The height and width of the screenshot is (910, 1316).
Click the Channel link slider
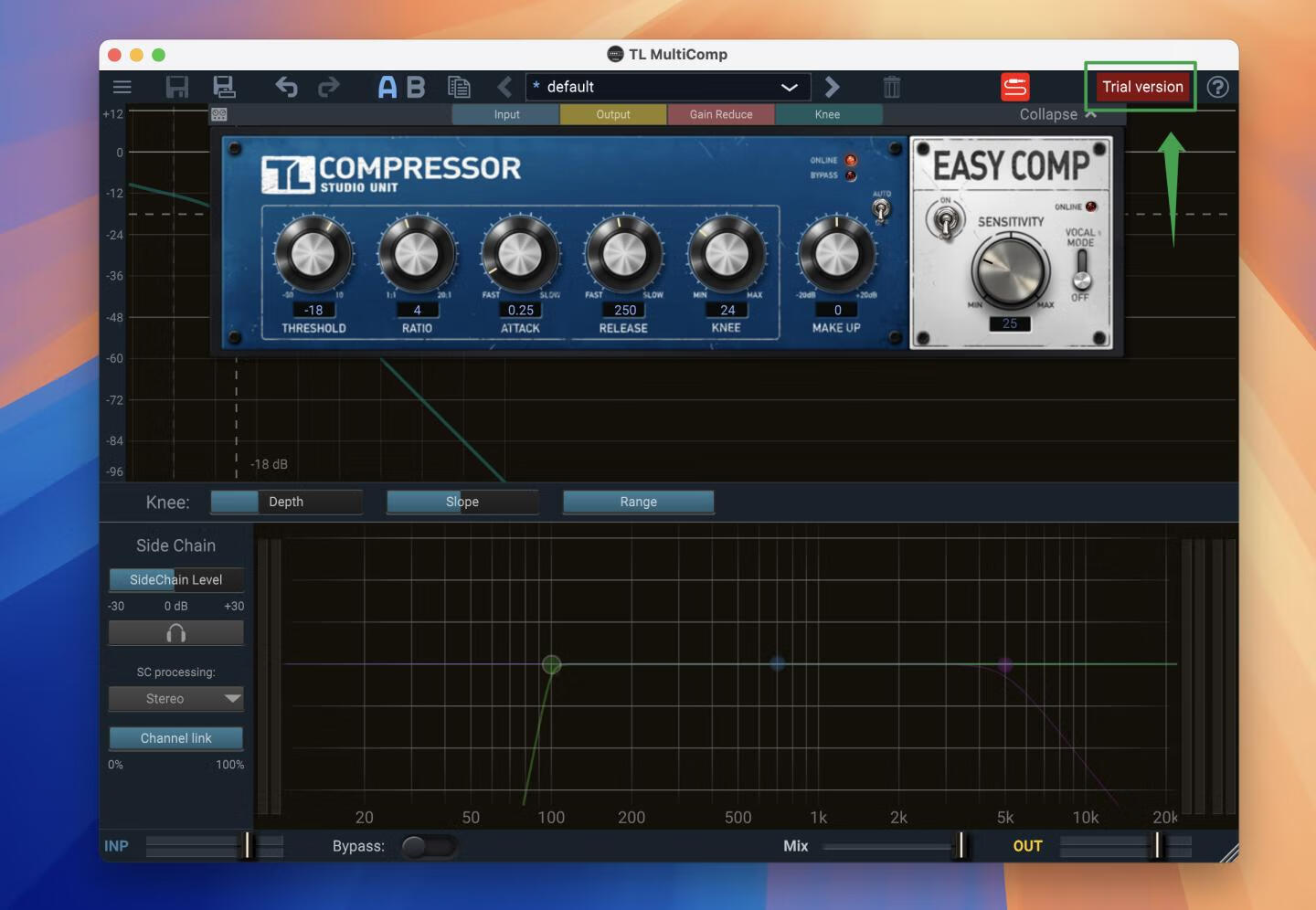click(x=176, y=738)
